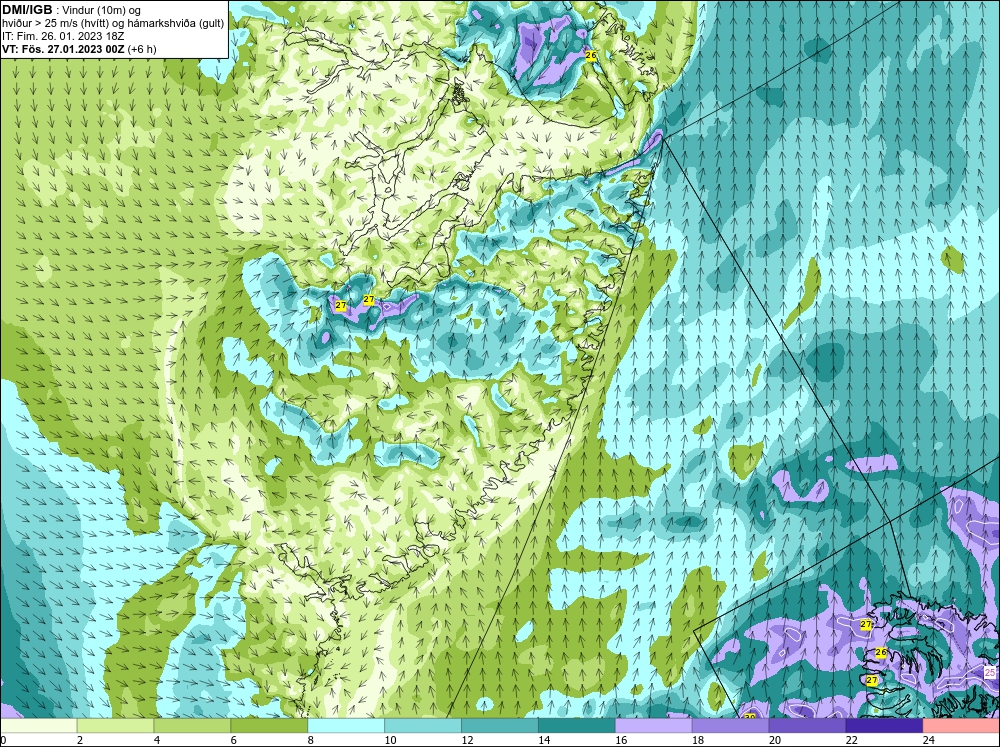Viewport: 1000px width, 747px height.
Task: Click the '12' scale label
Action: coord(467,740)
